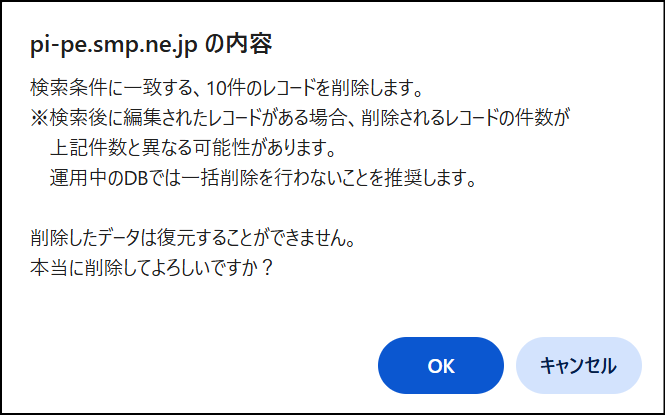Click the dialog title pi-pe.smp.ne.jp の内容

[151, 45]
